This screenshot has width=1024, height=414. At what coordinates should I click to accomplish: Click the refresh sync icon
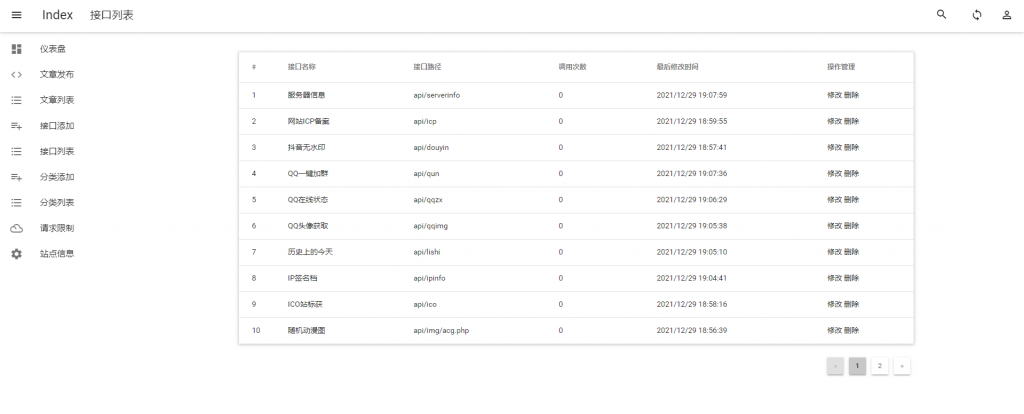pyautogui.click(x=976, y=15)
